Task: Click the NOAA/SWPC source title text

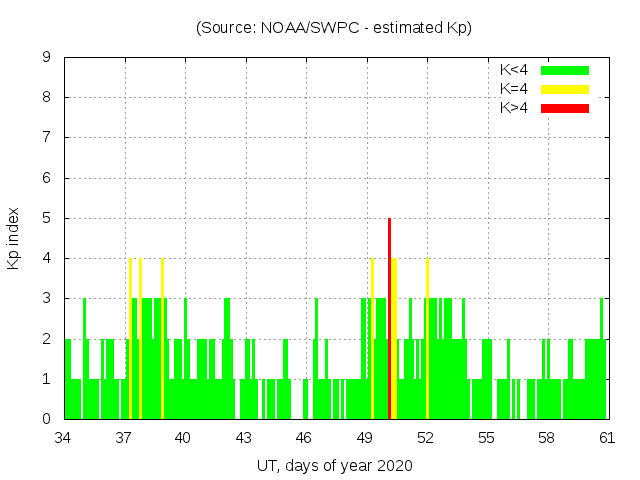Action: pos(333,28)
